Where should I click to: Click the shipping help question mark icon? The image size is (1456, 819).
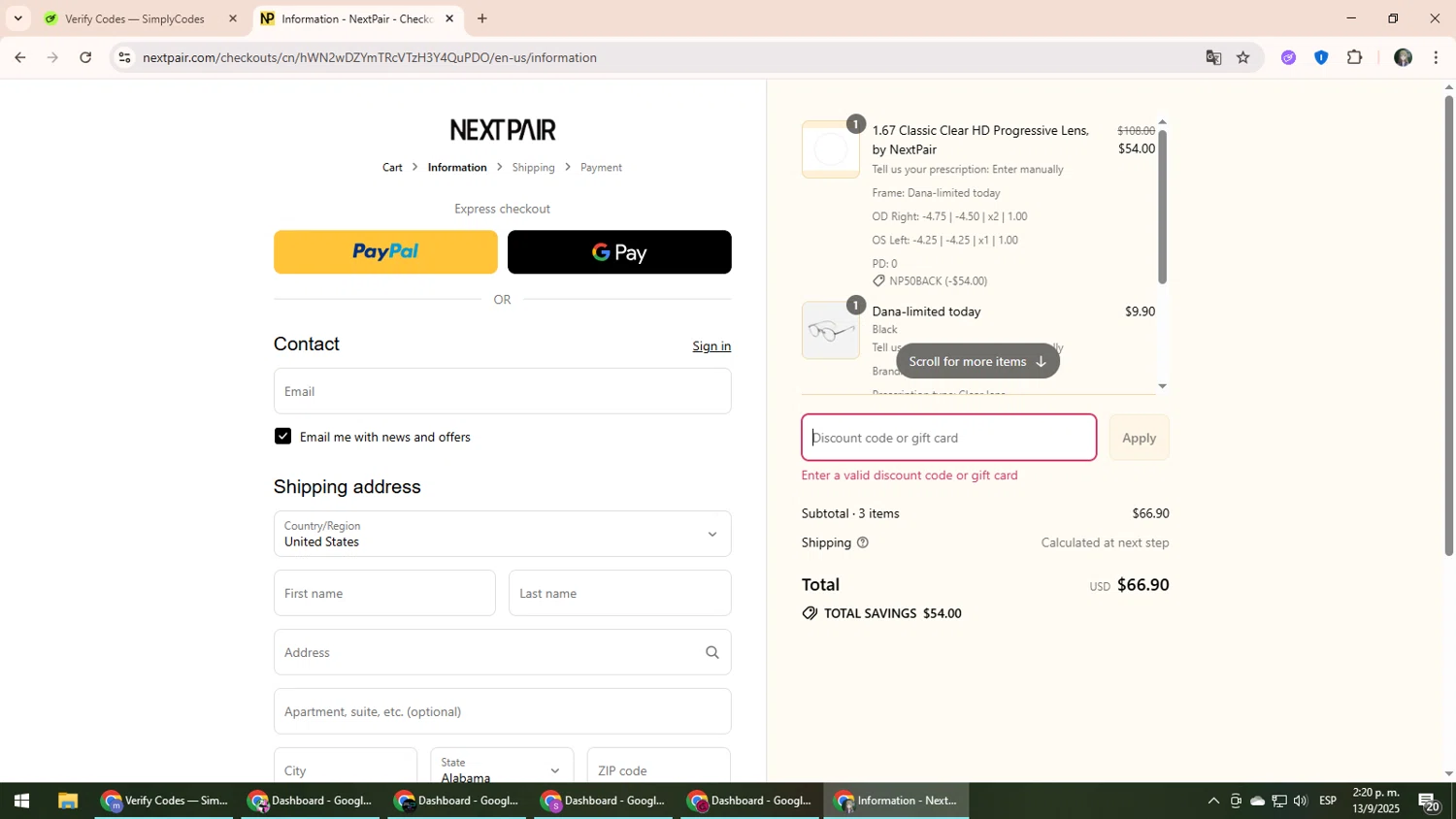[x=862, y=542]
